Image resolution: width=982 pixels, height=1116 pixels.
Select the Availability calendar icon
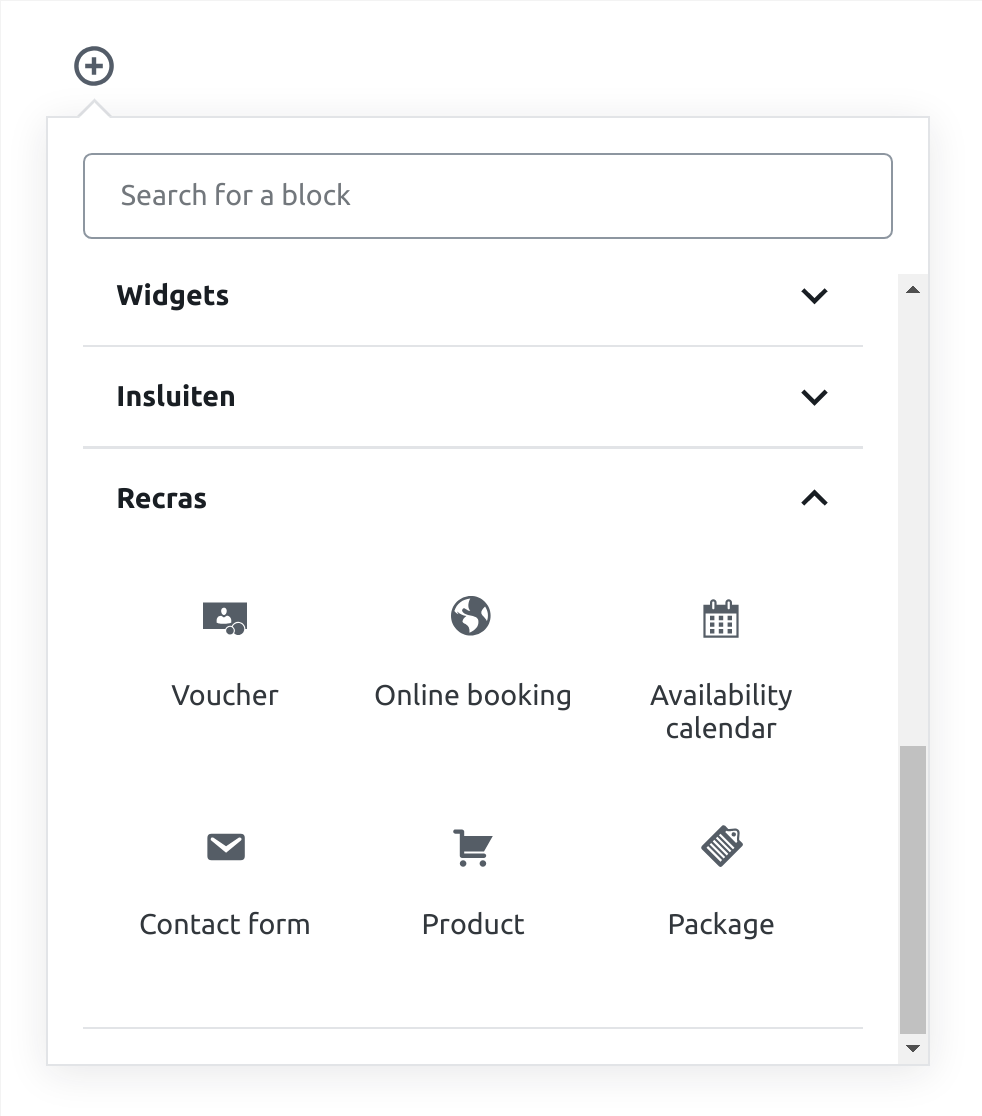[x=721, y=618]
